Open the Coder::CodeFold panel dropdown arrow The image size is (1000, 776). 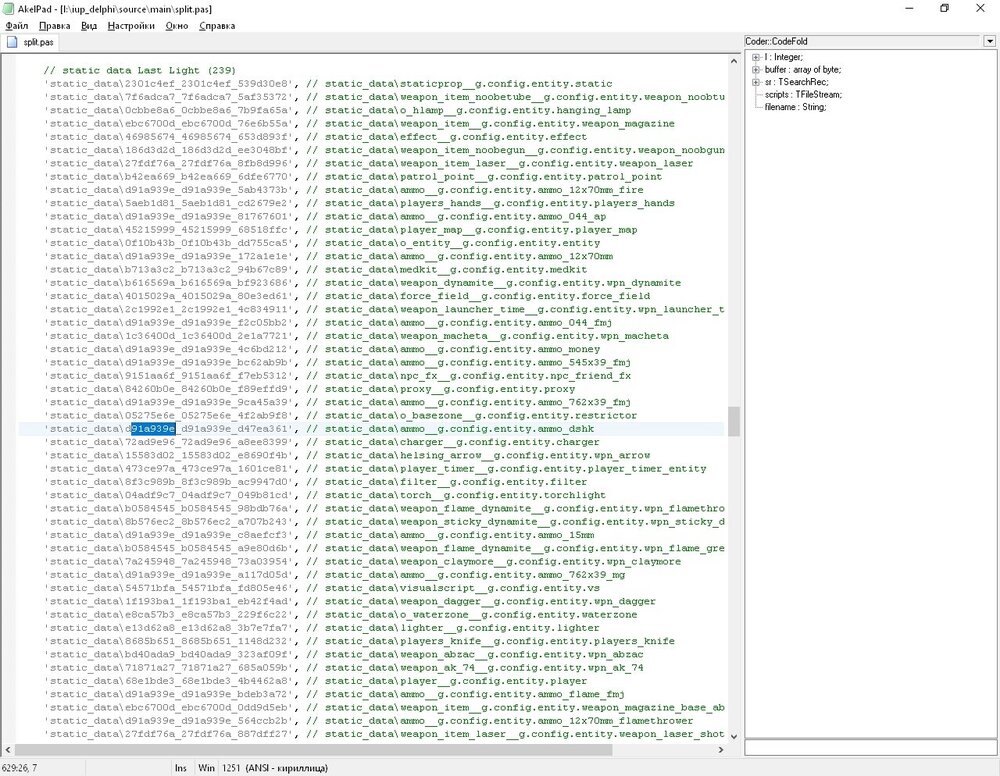pos(989,41)
